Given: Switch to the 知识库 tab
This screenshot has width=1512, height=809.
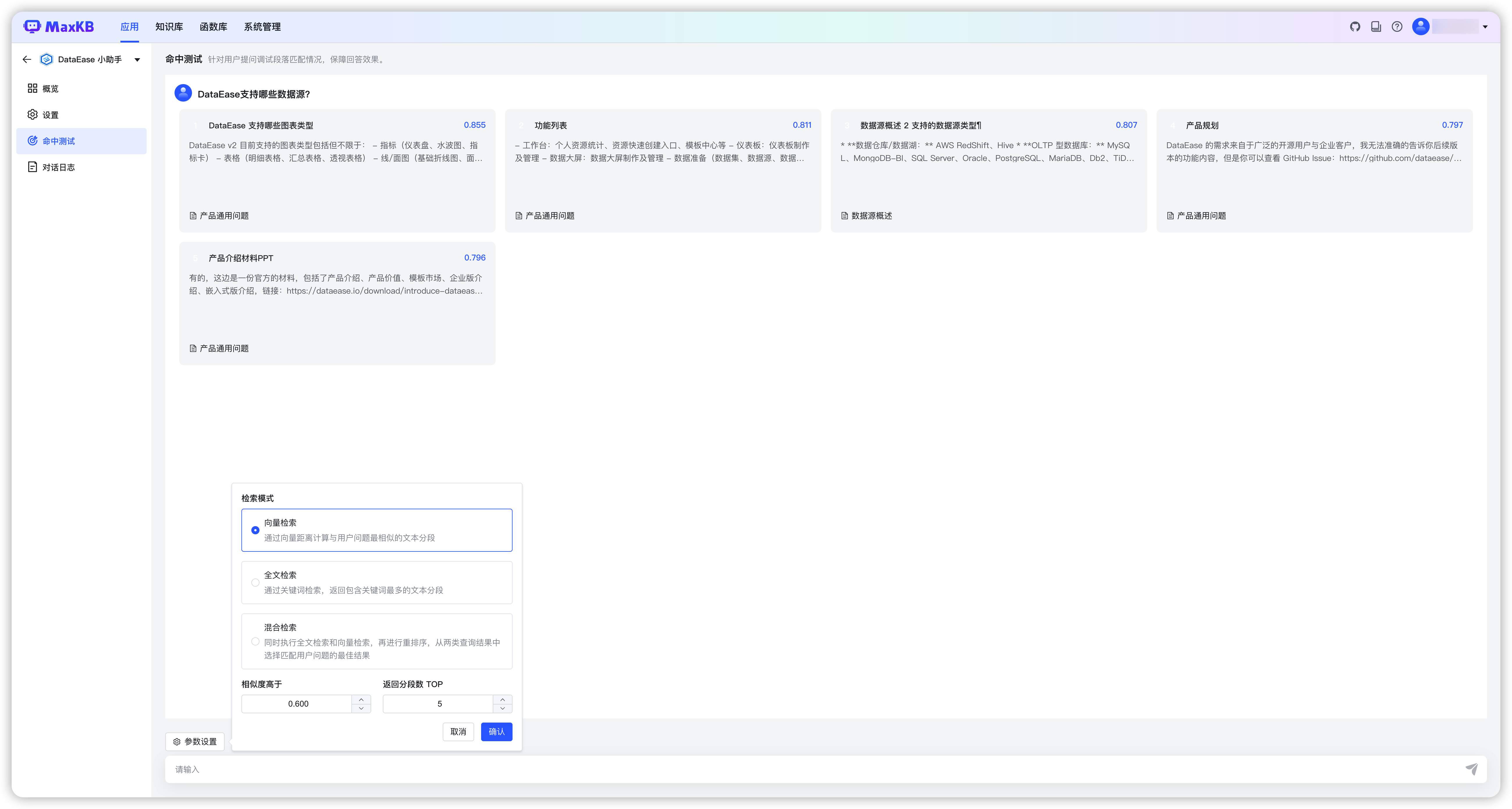Looking at the screenshot, I should [169, 27].
